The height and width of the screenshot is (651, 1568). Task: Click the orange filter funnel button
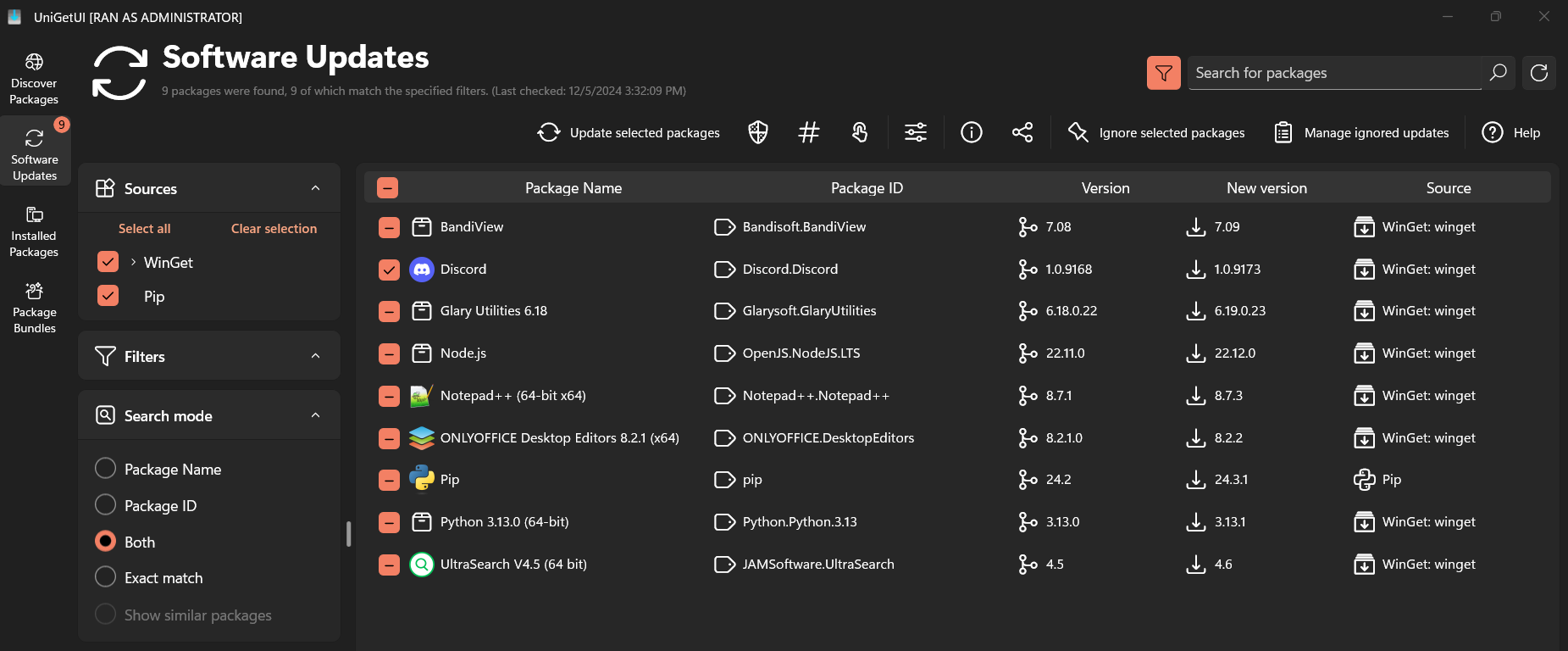[1163, 73]
